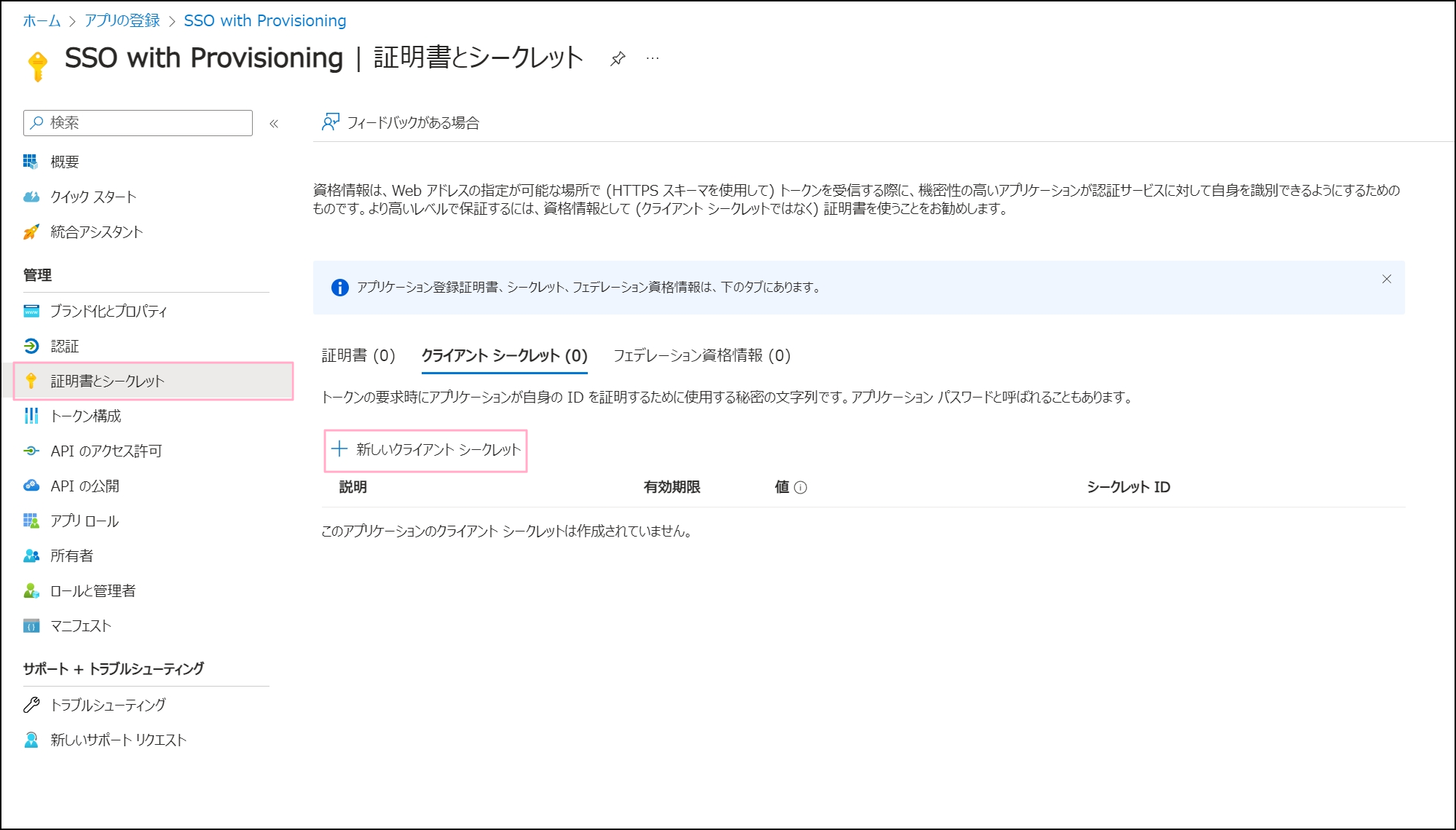
Task: Click 新しいクライアント シークレット
Action: tap(426, 450)
